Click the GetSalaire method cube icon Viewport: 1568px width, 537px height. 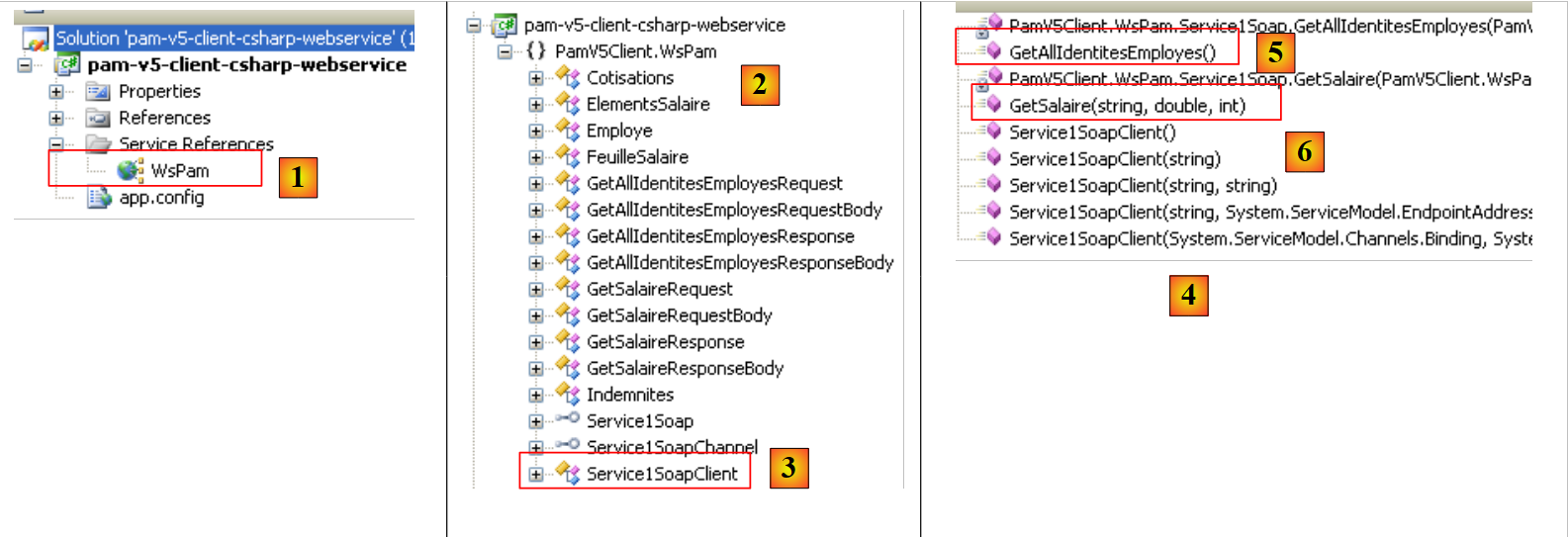[991, 105]
